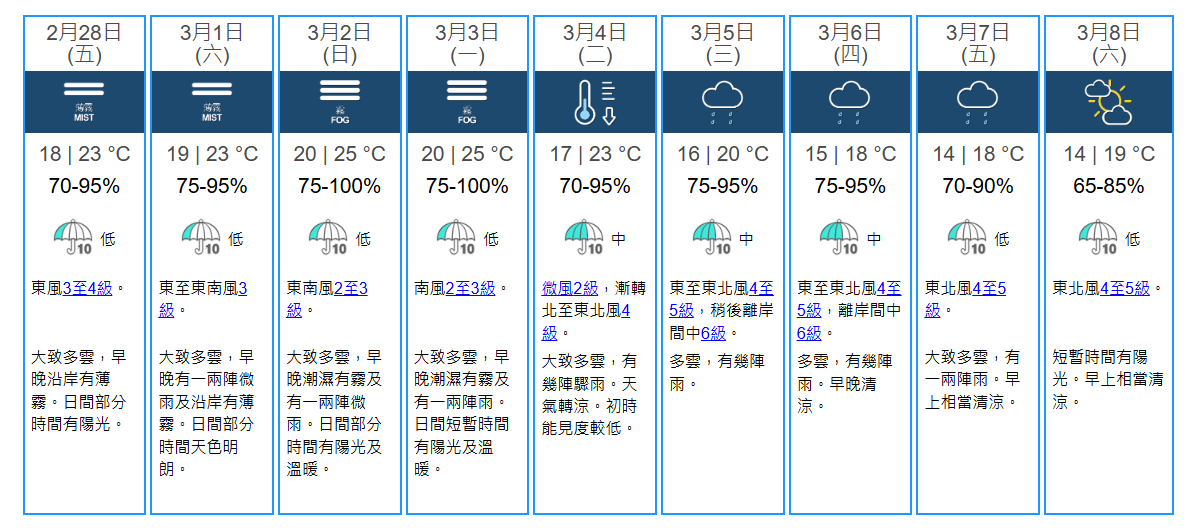Screen dimensions: 1198x530
Task: Click the mist weather icon for 3月1日
Action: click(212, 101)
